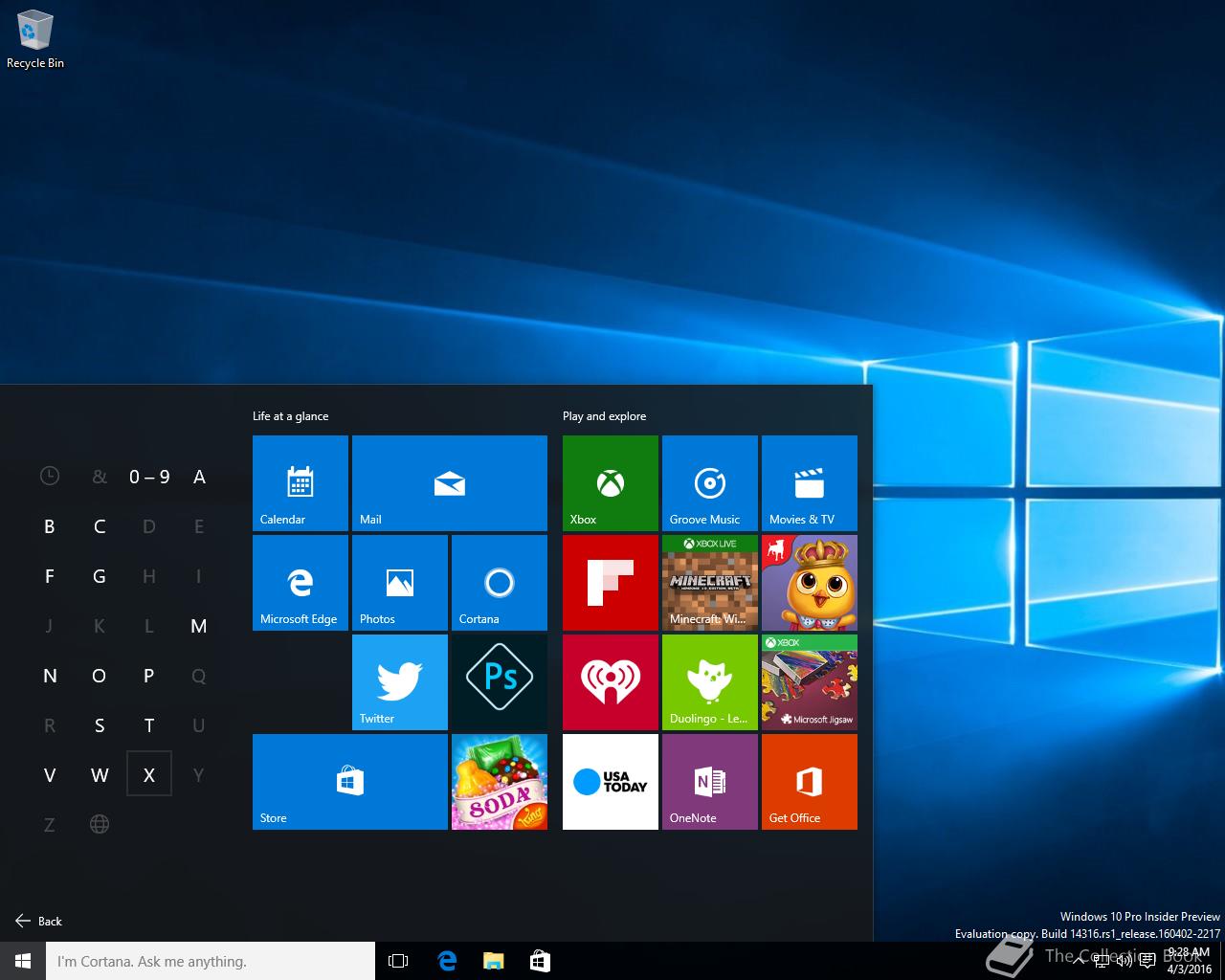Select the Recycle Bin desktop icon
Viewport: 1225px width, 980px height.
pos(35,39)
